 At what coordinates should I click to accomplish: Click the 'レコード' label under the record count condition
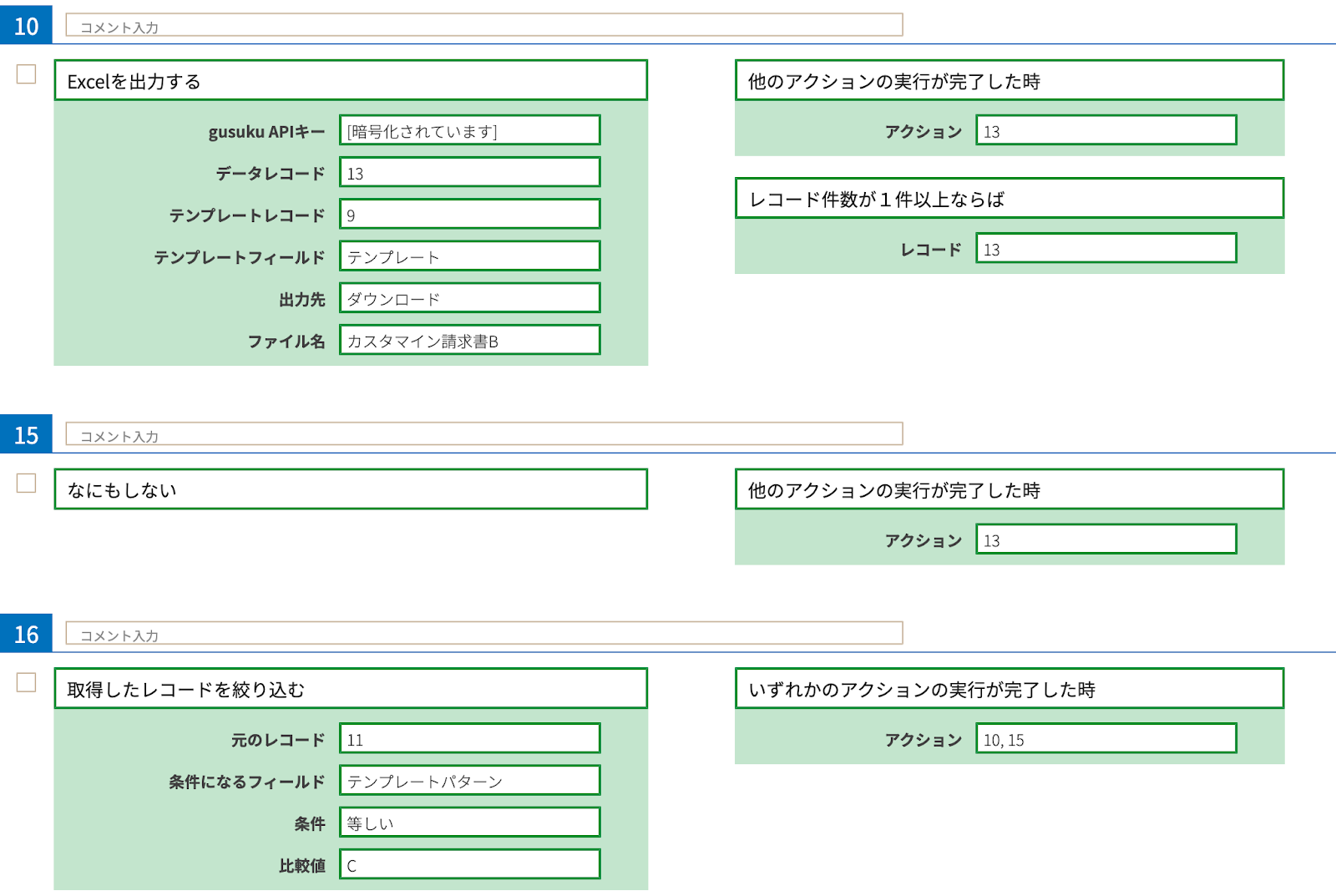pyautogui.click(x=931, y=250)
